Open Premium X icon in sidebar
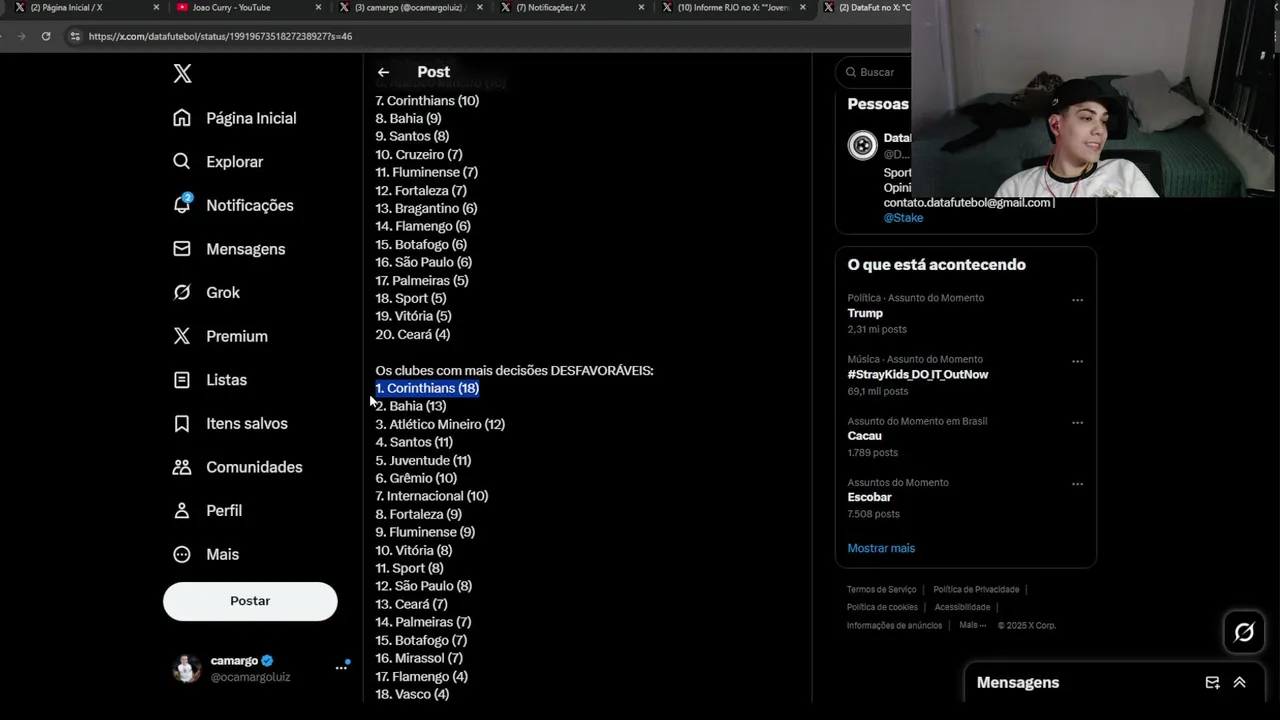The width and height of the screenshot is (1280, 720). [x=181, y=336]
